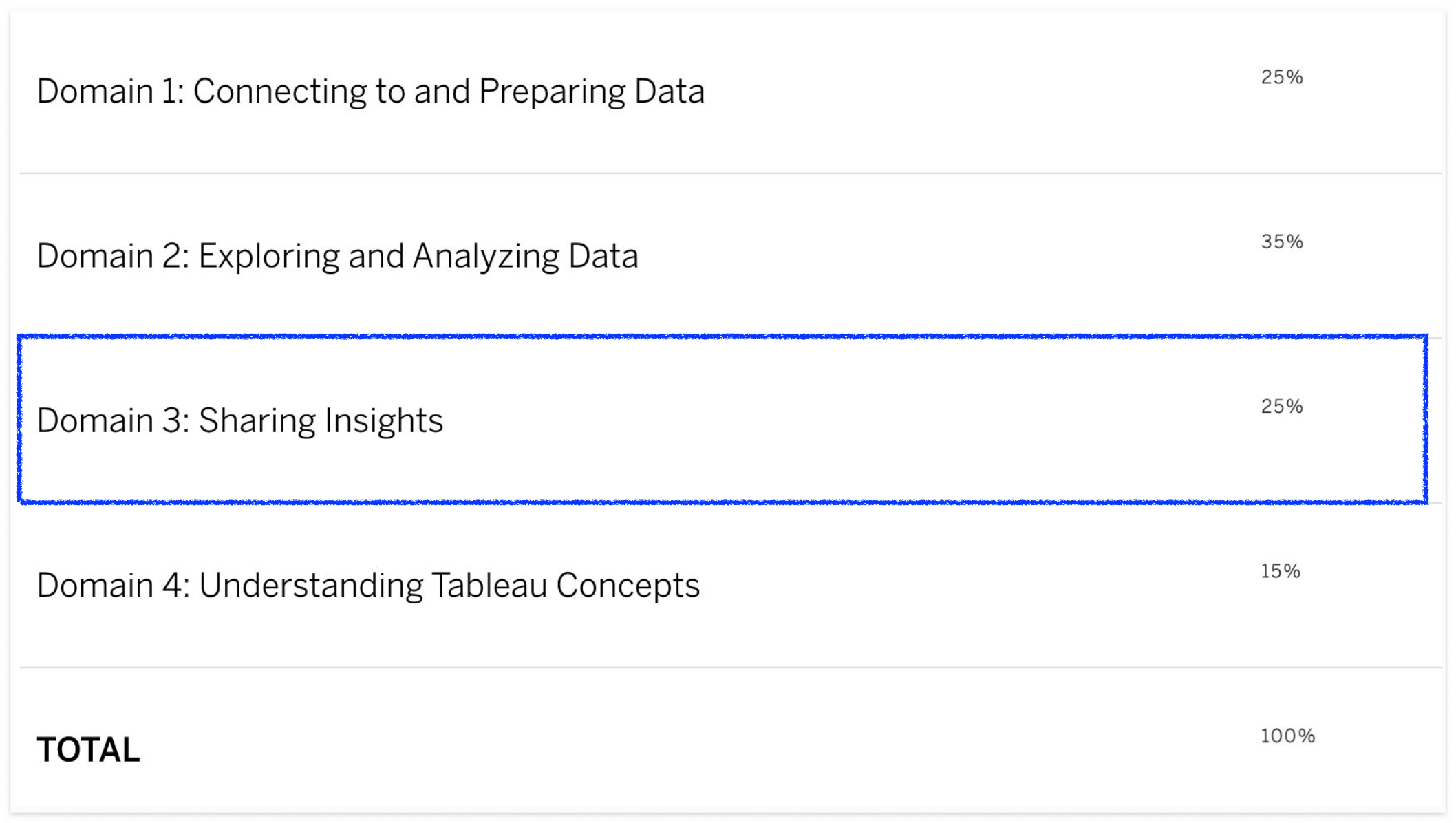Click the bold TOTAL label
Viewport: 1456px width, 823px height.
pos(88,750)
